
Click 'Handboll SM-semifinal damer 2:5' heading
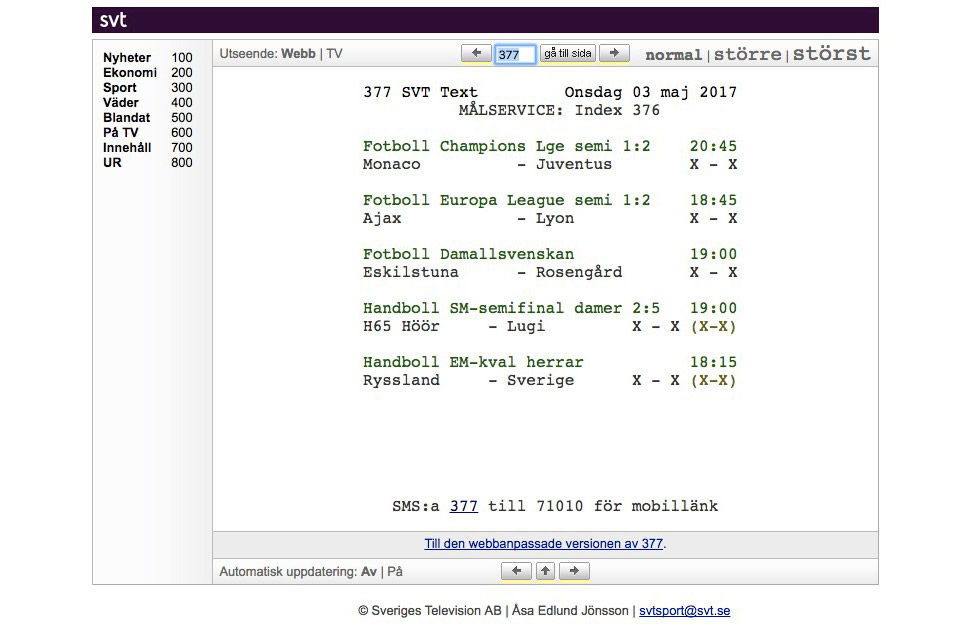(511, 308)
